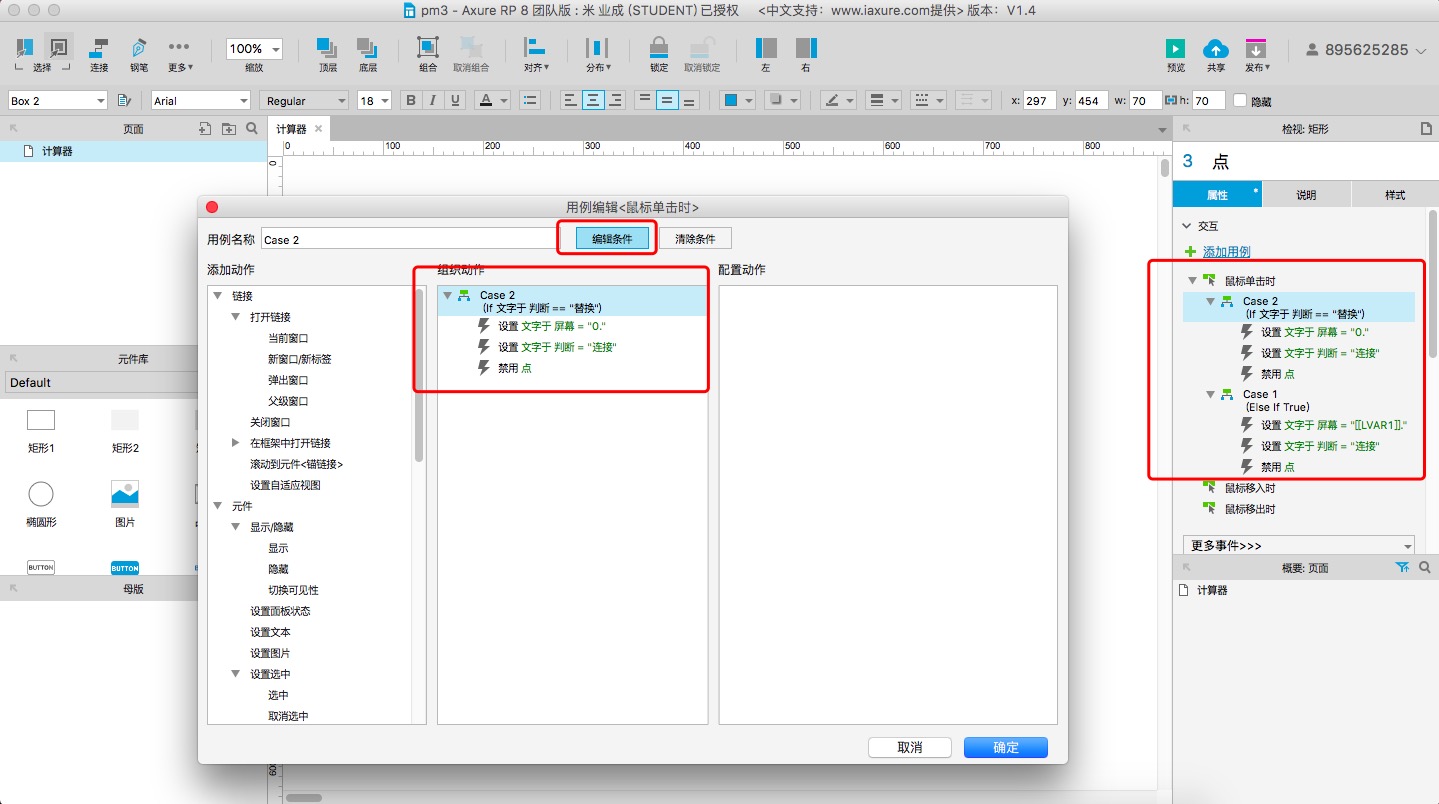Click the 预览 preview icon
1439x804 pixels.
(x=1176, y=48)
